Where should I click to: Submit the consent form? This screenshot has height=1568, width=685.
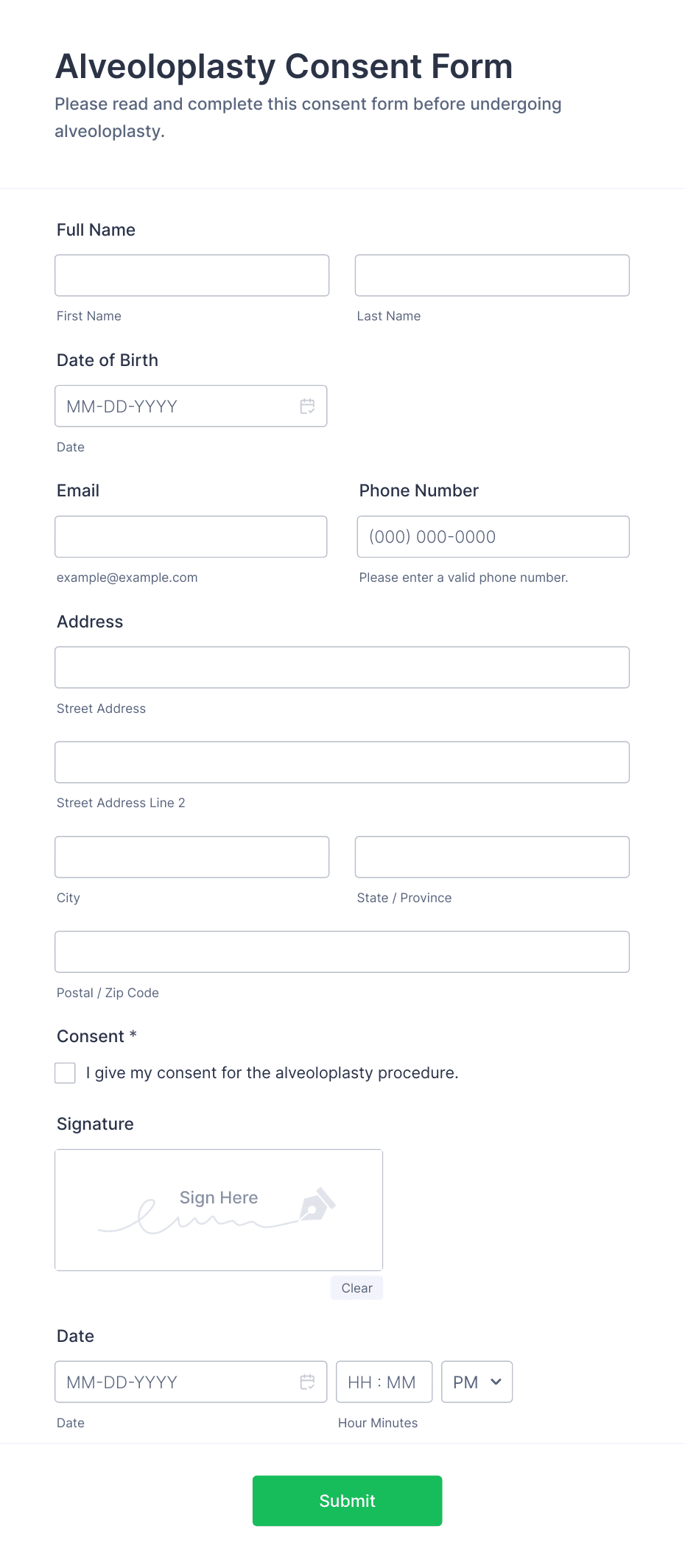tap(347, 1500)
